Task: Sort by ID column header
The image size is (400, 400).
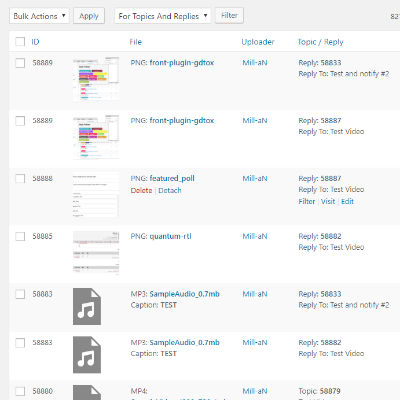Action: point(35,42)
